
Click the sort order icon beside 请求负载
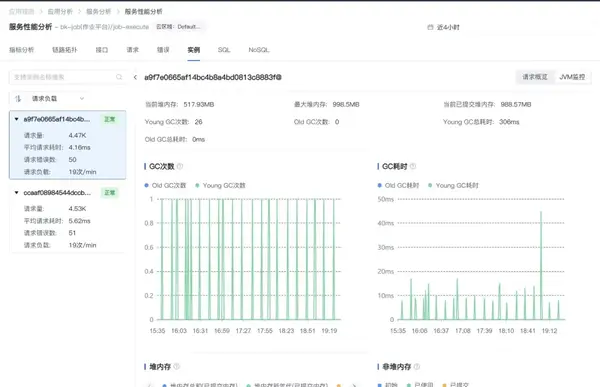[x=18, y=99]
